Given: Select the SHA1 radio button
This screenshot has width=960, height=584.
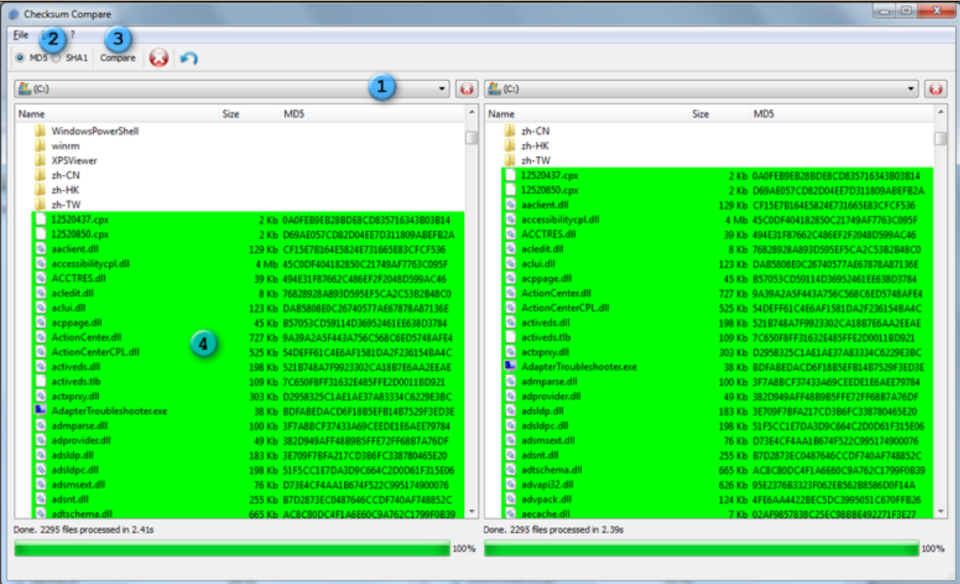Looking at the screenshot, I should pyautogui.click(x=56, y=58).
